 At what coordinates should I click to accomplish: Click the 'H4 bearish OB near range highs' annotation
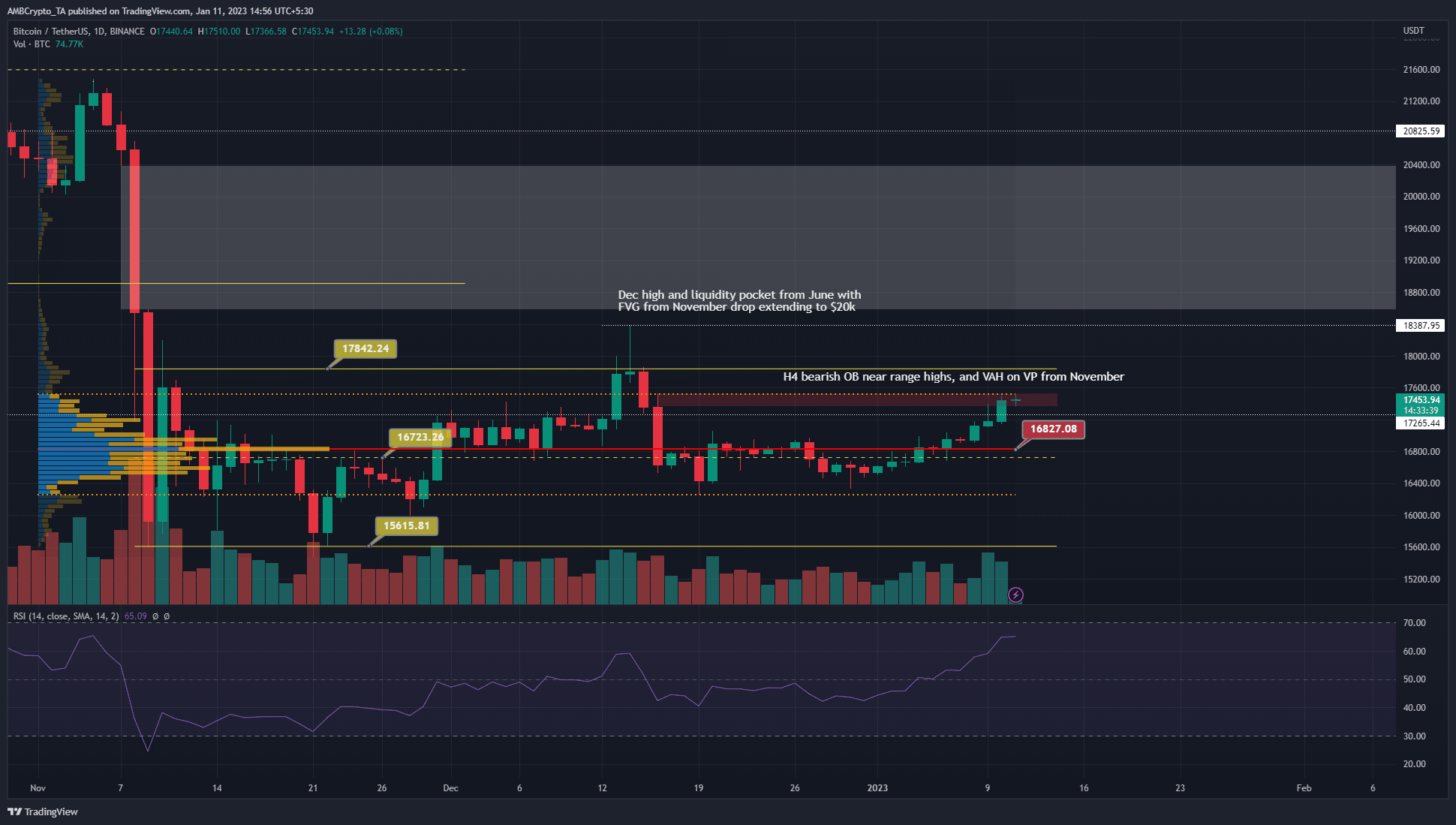point(953,377)
